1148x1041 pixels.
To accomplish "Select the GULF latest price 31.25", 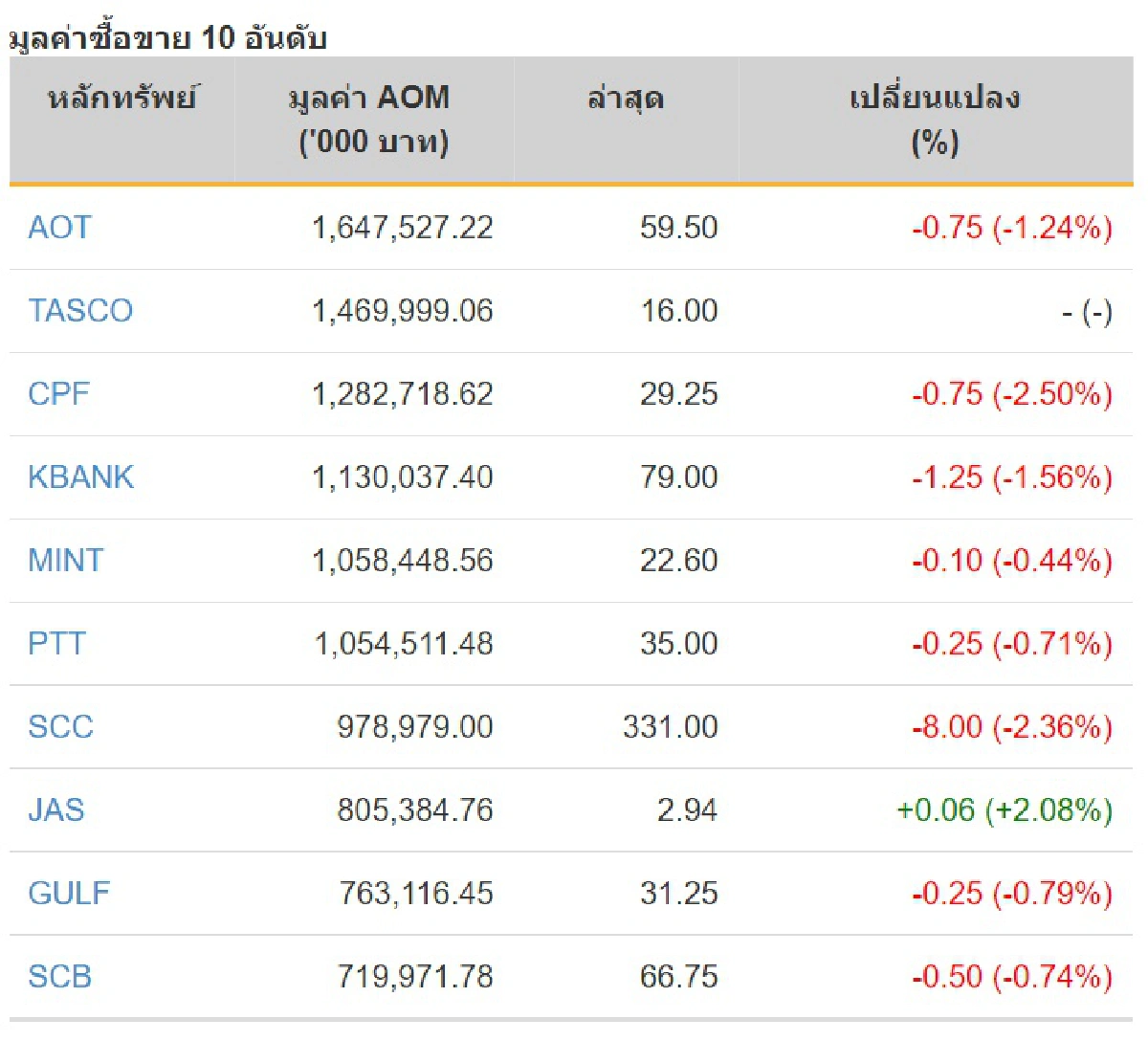I will (679, 893).
